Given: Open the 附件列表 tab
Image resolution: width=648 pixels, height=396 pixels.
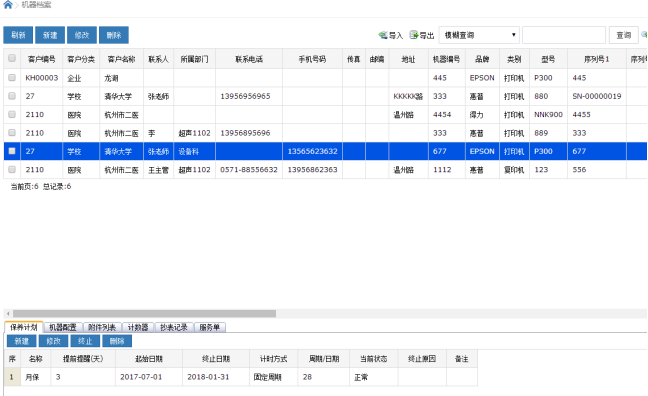Looking at the screenshot, I should pos(102,327).
